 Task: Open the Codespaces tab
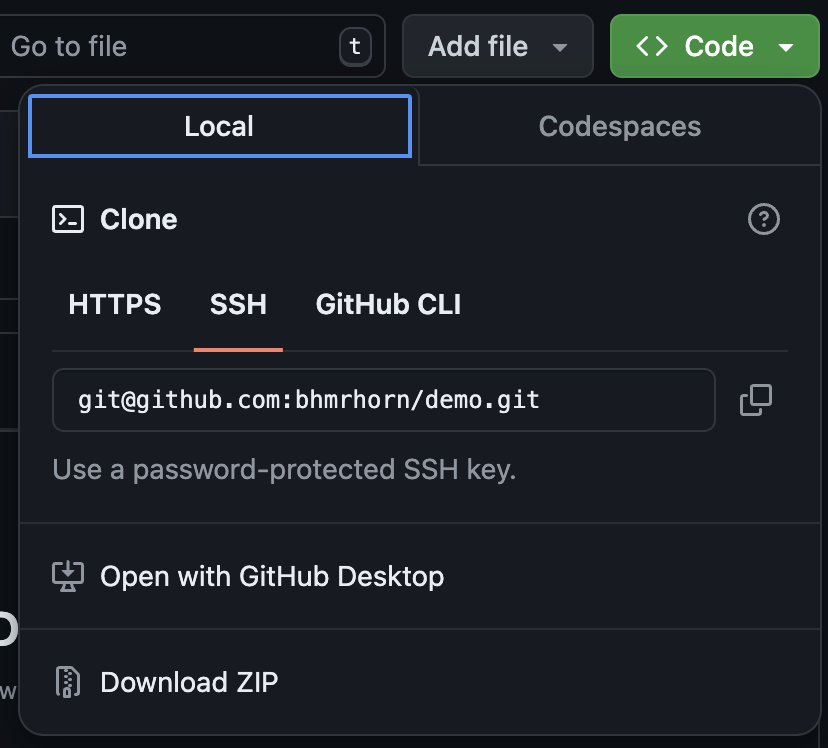coord(619,126)
